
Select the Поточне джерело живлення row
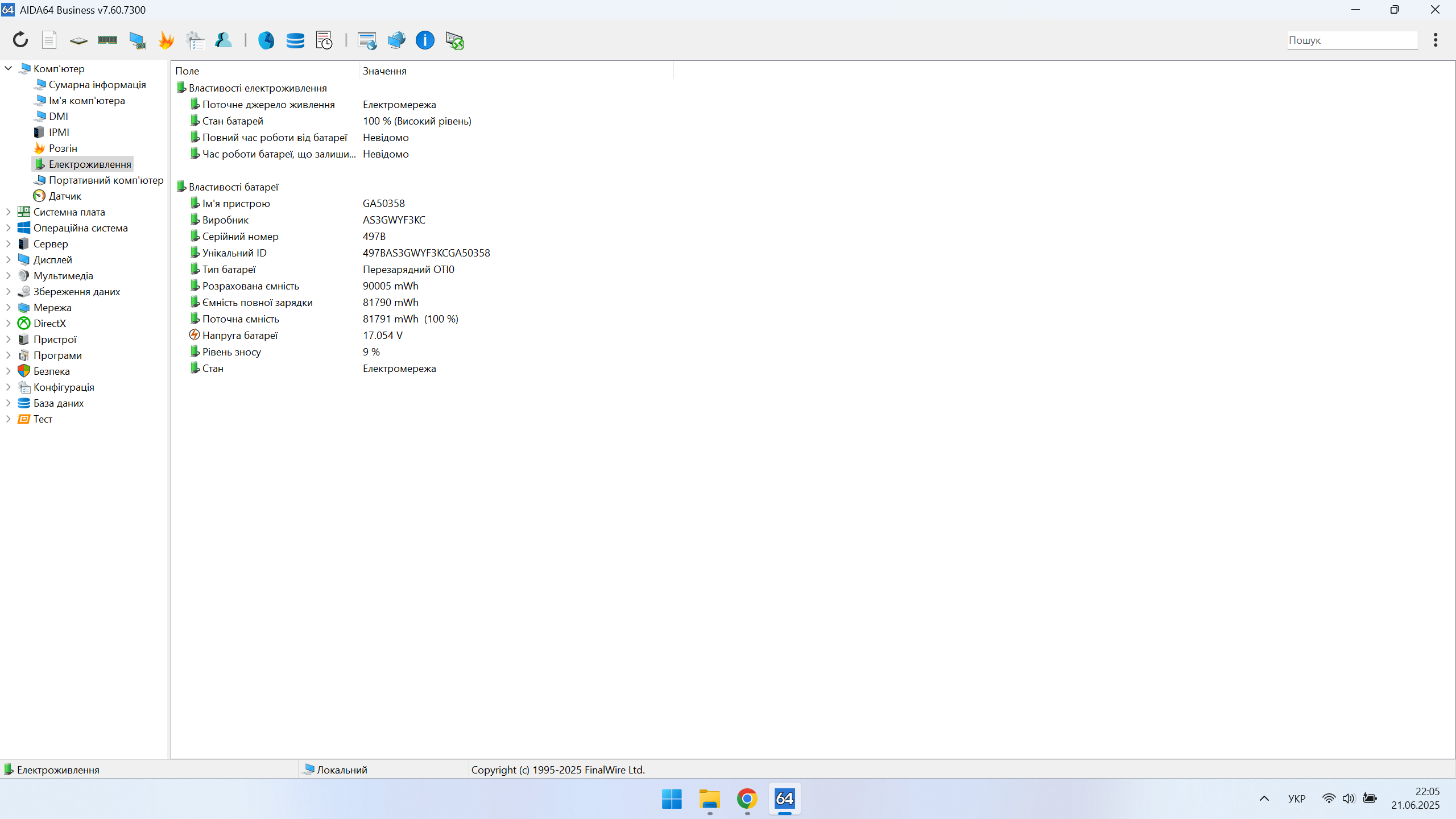424,104
